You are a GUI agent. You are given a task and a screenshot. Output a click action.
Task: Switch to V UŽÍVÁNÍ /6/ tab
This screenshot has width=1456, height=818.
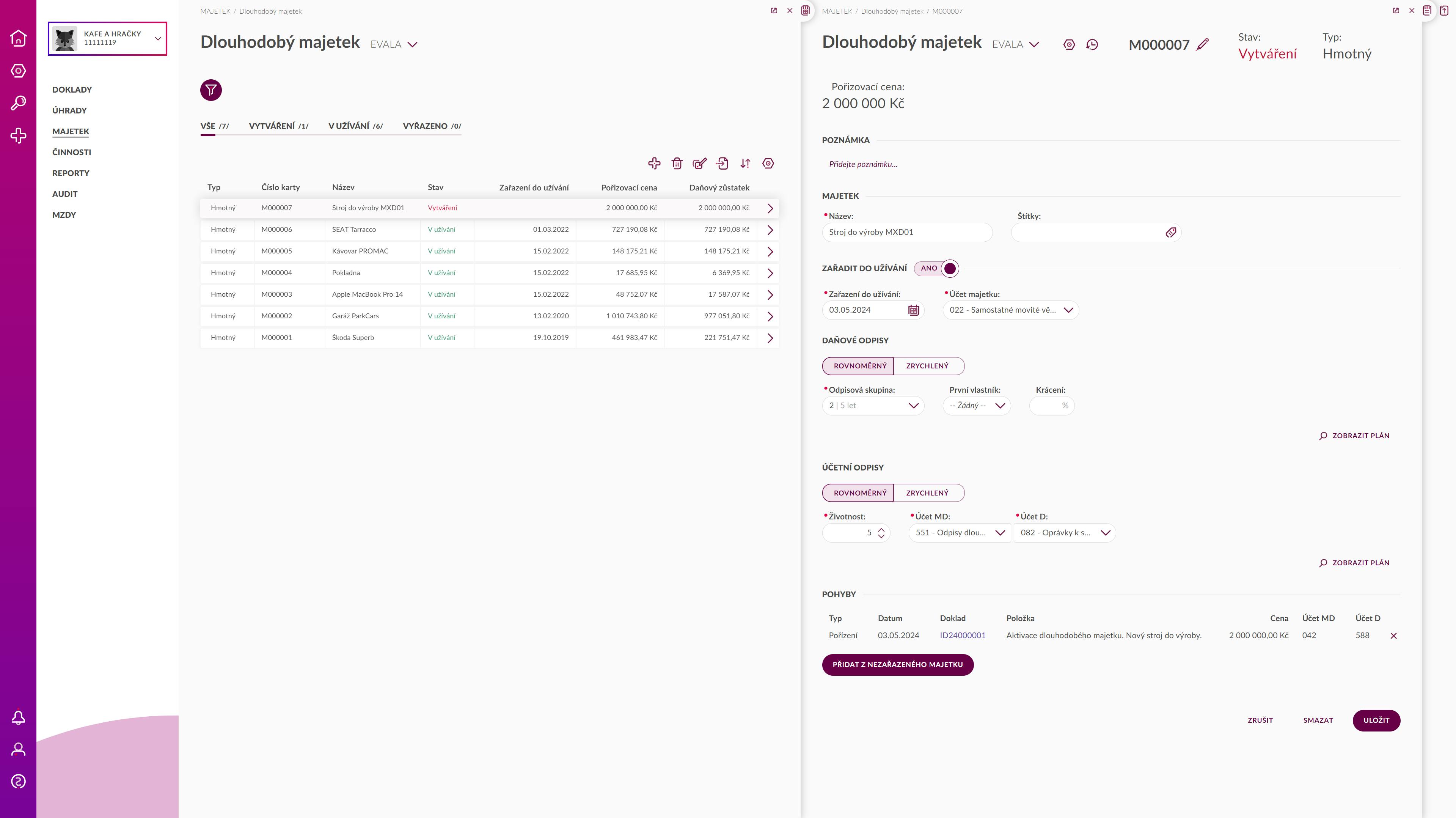tap(355, 126)
